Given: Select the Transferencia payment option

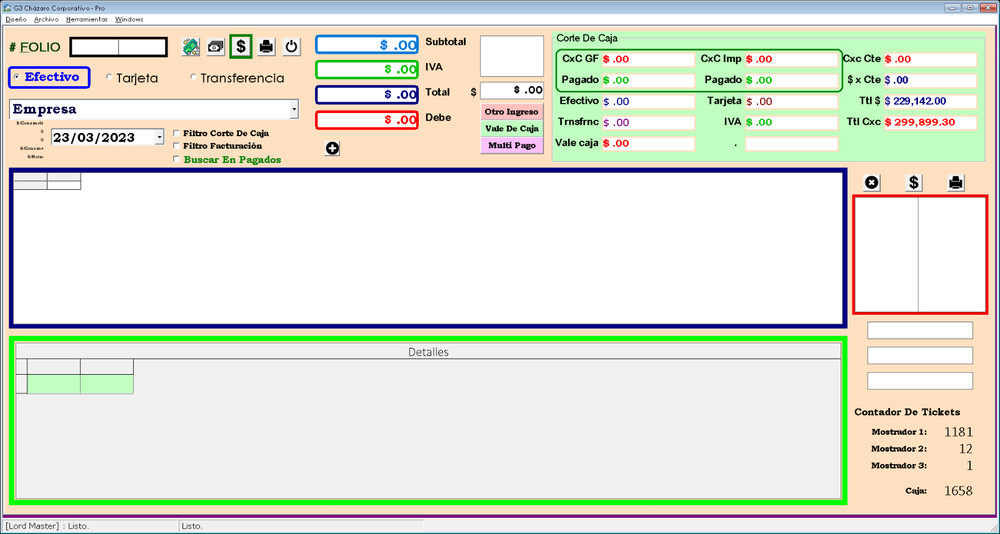Looking at the screenshot, I should pos(237,78).
